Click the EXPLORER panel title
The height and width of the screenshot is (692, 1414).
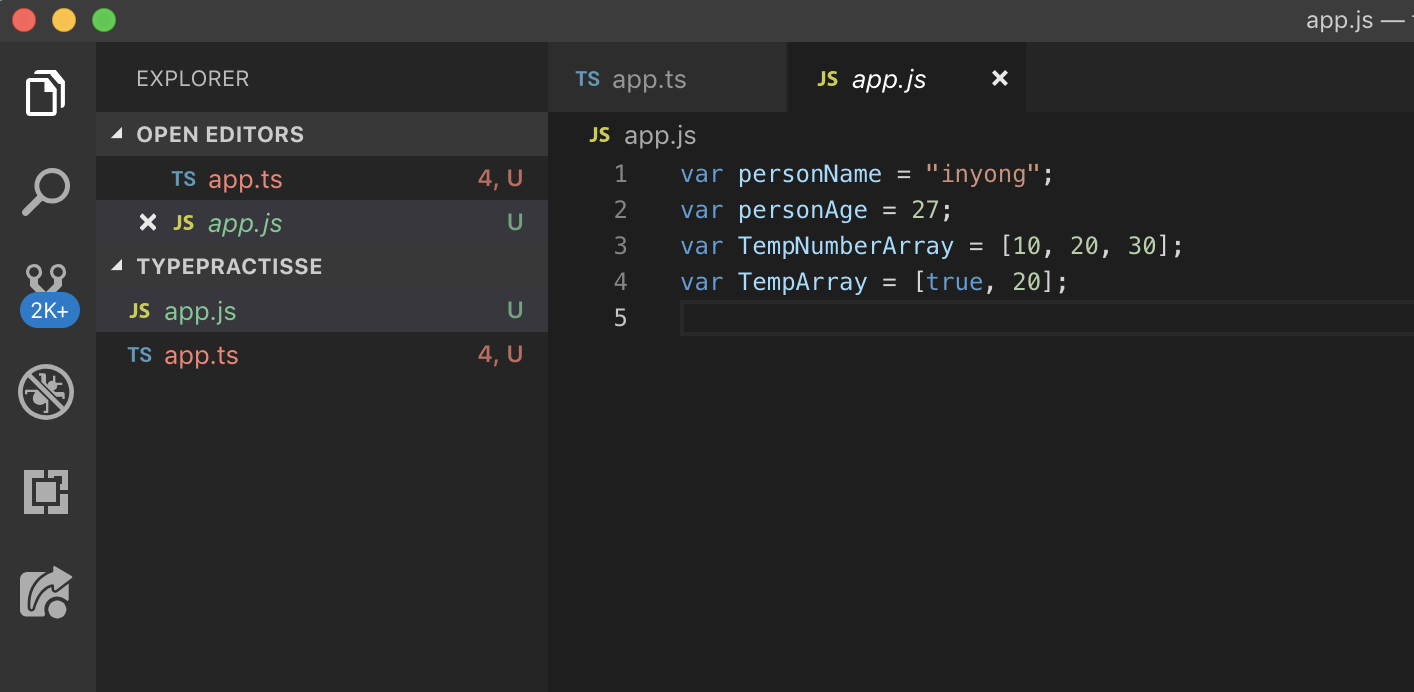193,78
